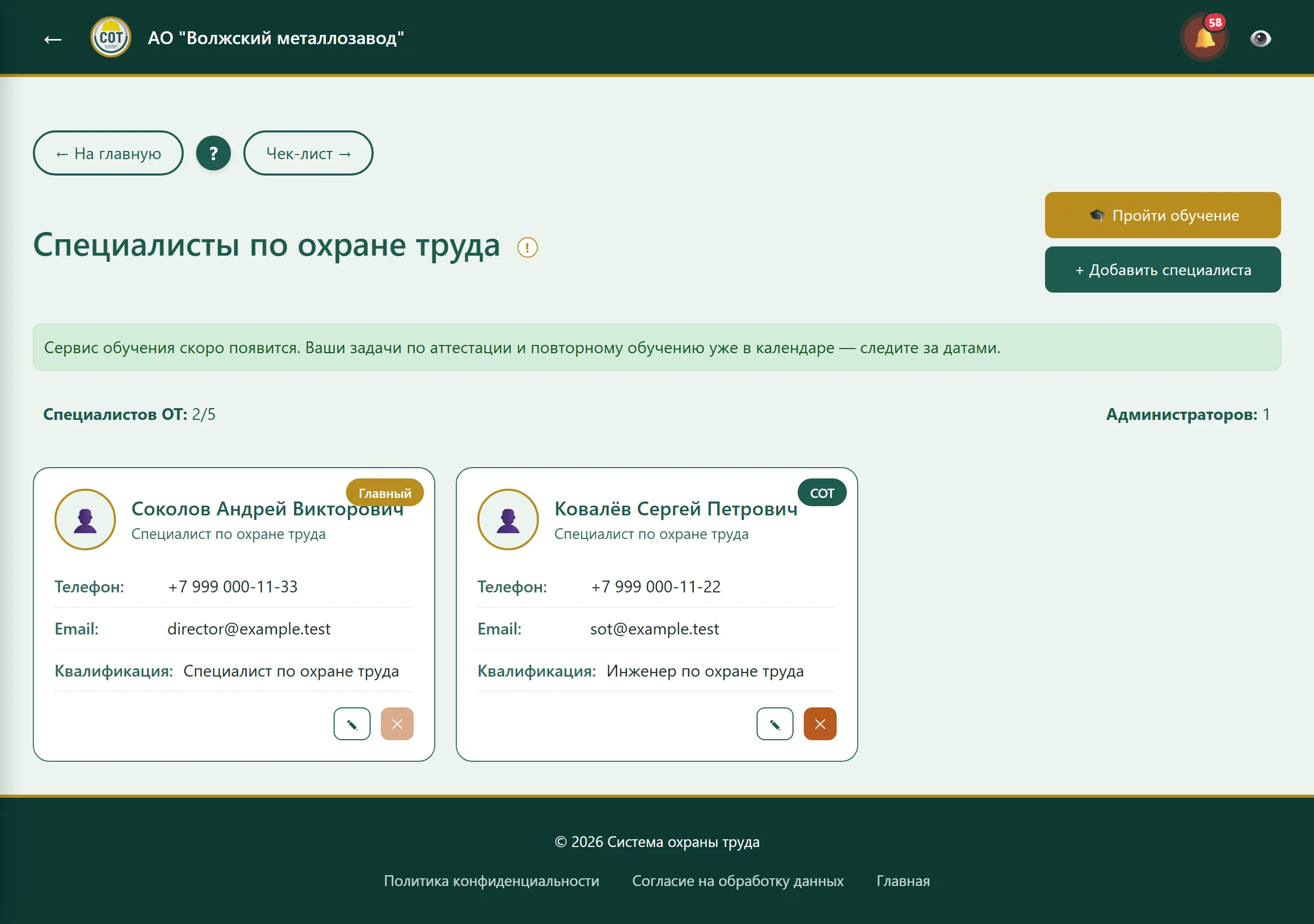Screen dimensions: 1314x924
Task: Click the 'СОТ' badge on Ковалёв's card
Action: [822, 492]
